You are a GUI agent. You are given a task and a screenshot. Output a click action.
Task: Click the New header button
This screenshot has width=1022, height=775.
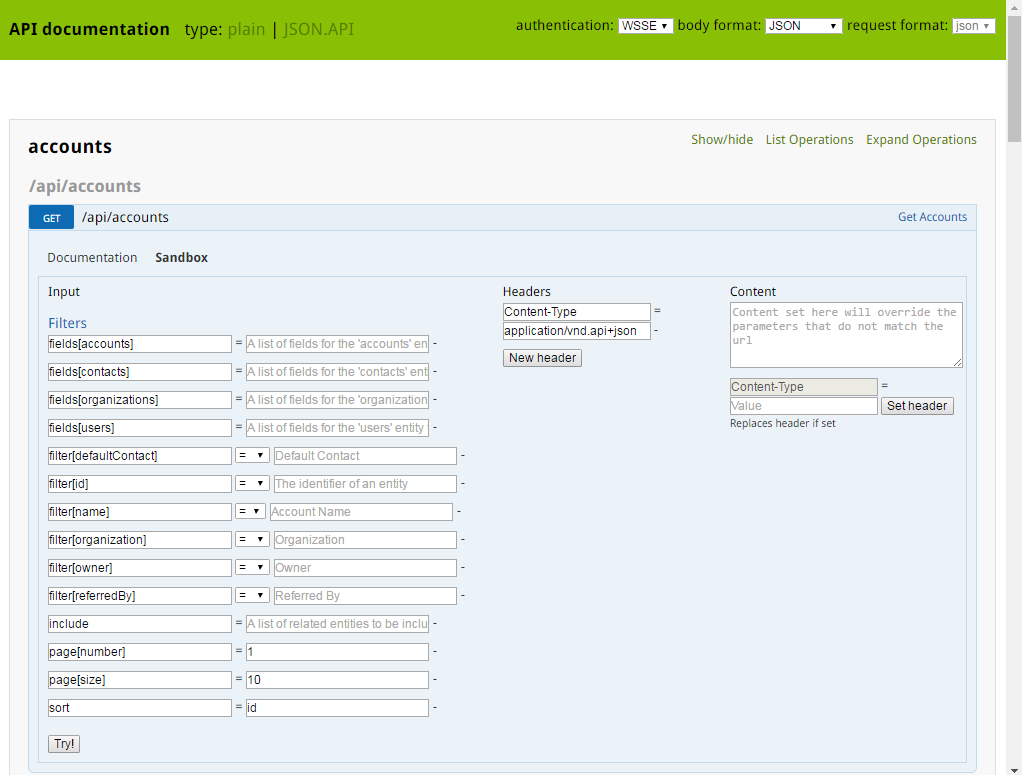pyautogui.click(x=542, y=358)
